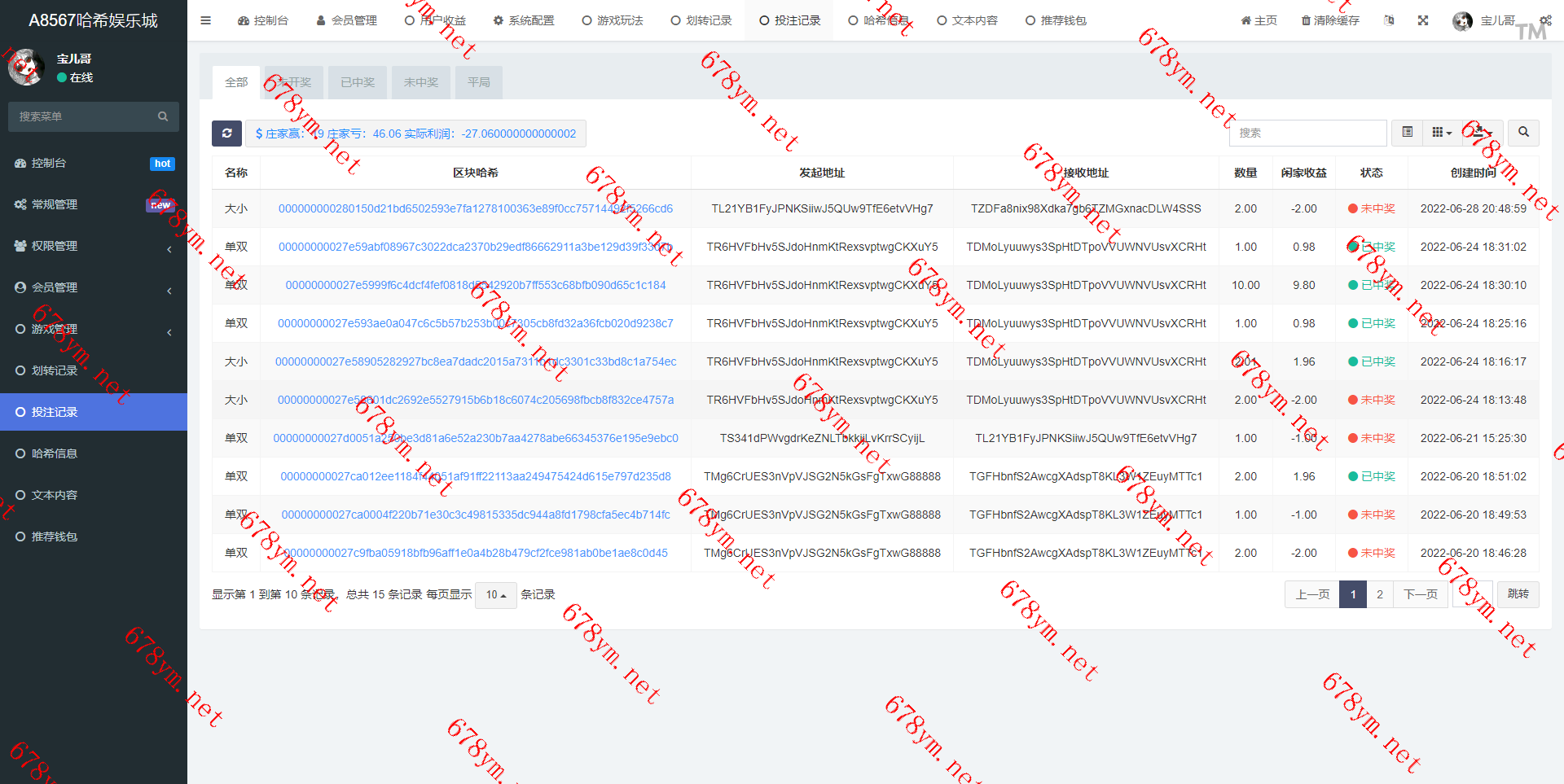Open 哈希信息 in the sidebar
Image resolution: width=1564 pixels, height=784 pixels.
pos(55,453)
